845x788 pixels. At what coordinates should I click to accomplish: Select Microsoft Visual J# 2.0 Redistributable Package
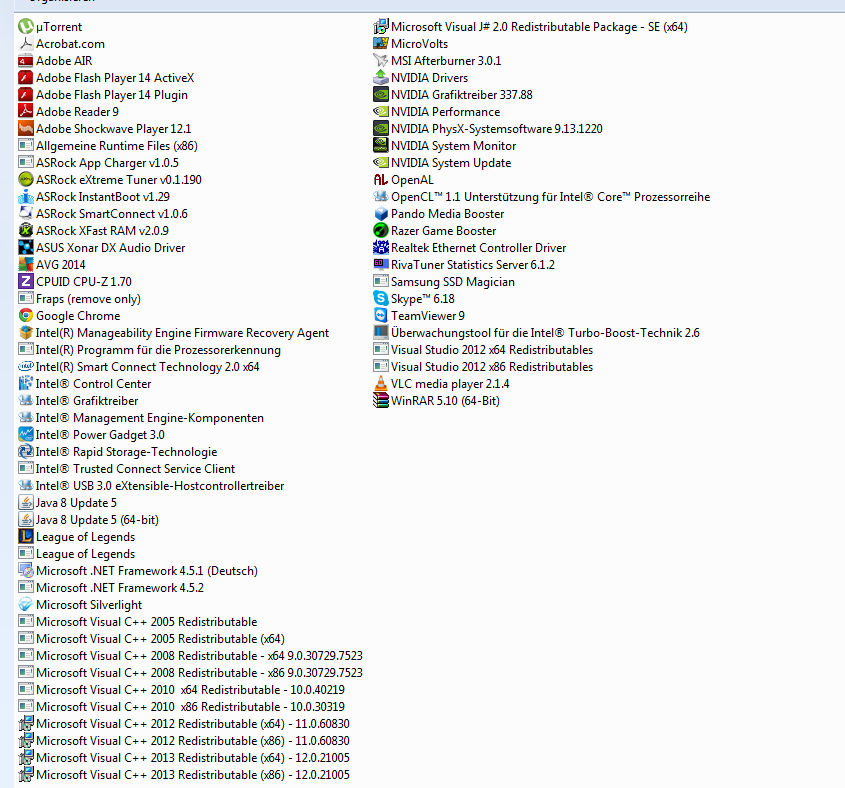tap(531, 26)
